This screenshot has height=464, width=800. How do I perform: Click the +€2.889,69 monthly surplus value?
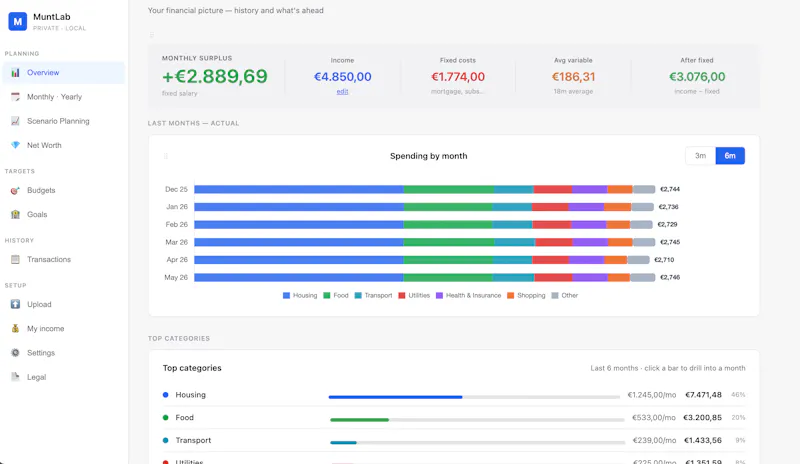(x=215, y=76)
